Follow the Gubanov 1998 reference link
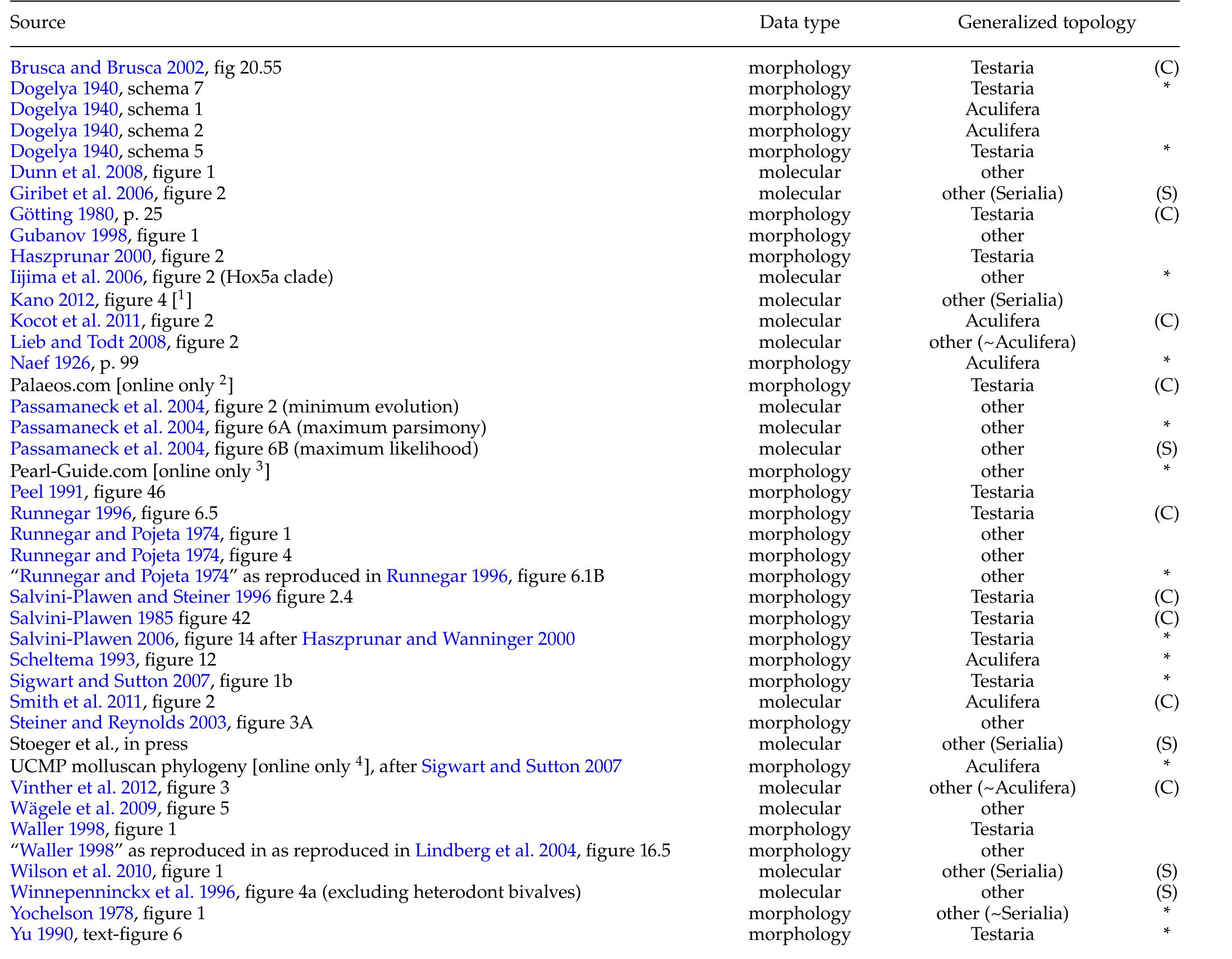 click(69, 235)
